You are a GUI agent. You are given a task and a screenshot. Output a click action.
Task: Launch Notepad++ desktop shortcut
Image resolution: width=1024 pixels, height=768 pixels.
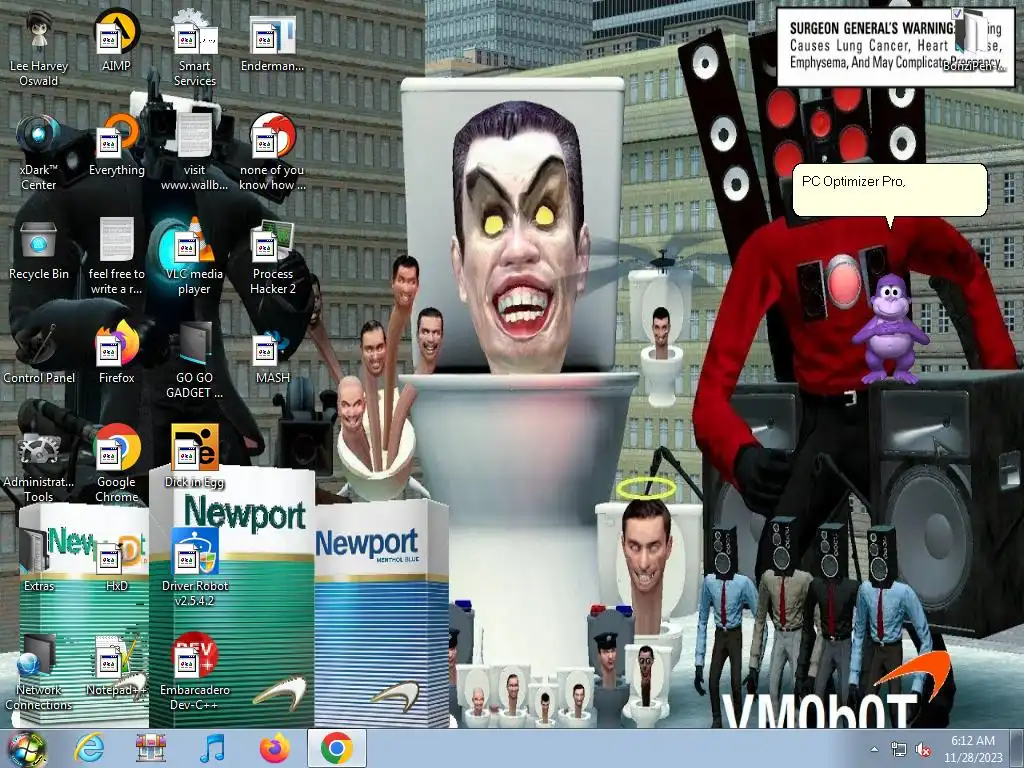[116, 665]
